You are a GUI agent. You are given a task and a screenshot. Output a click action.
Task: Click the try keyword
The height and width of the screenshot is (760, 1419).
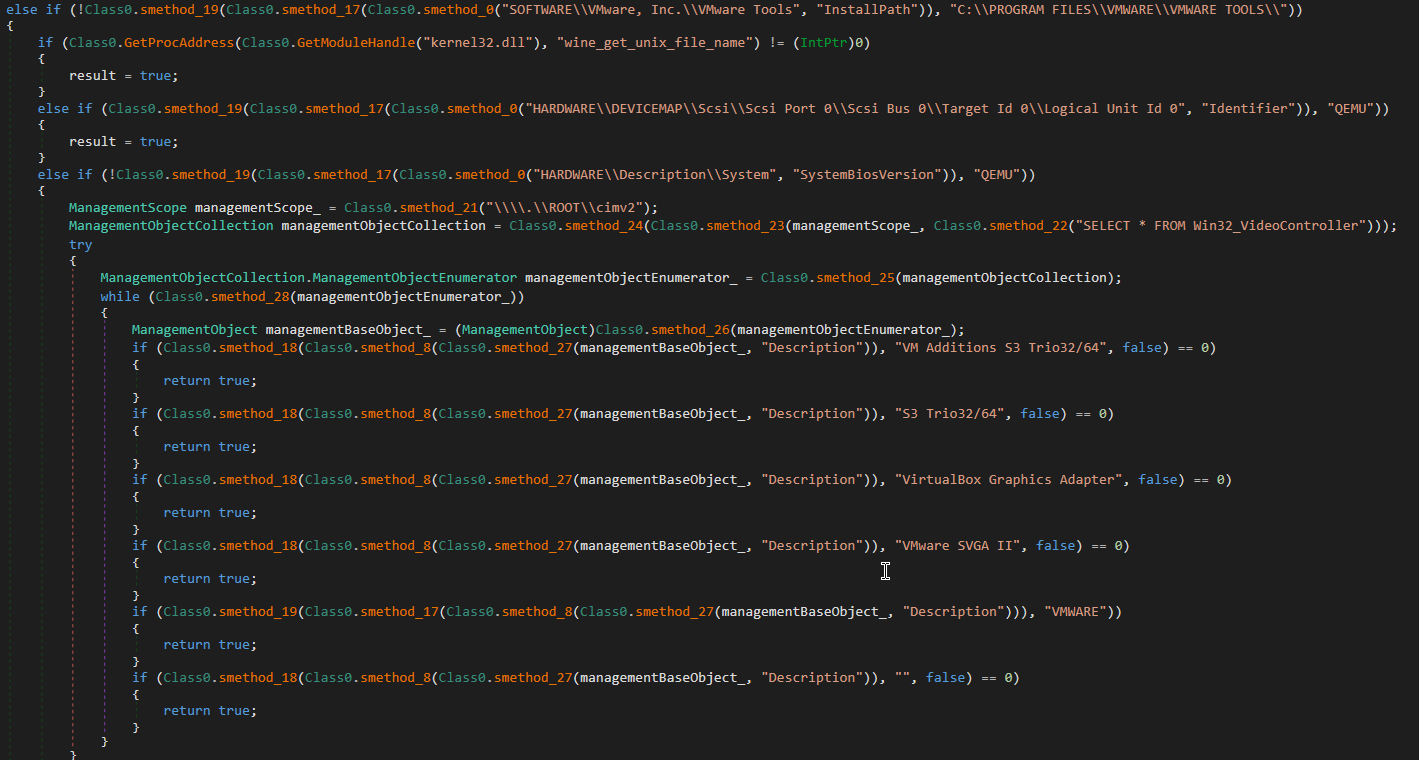click(80, 244)
